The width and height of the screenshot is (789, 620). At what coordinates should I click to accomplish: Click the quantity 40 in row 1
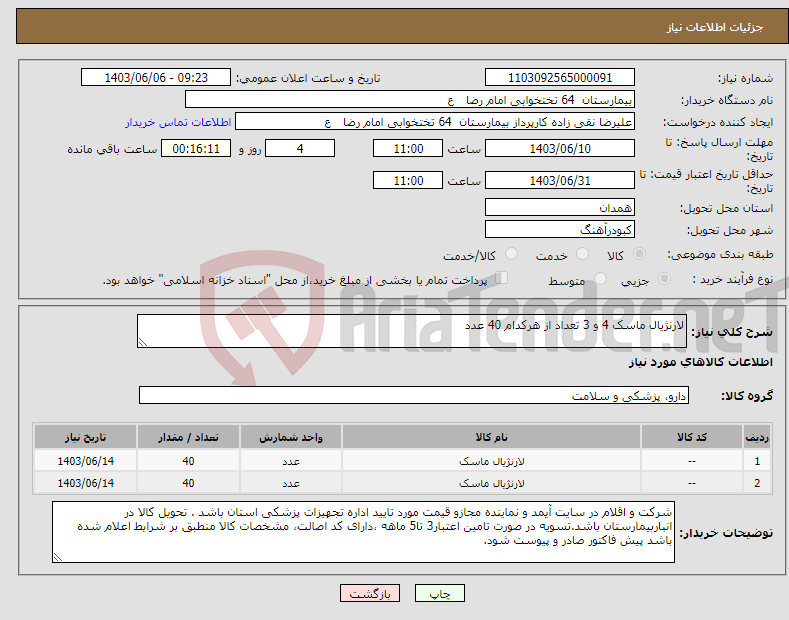(x=188, y=461)
